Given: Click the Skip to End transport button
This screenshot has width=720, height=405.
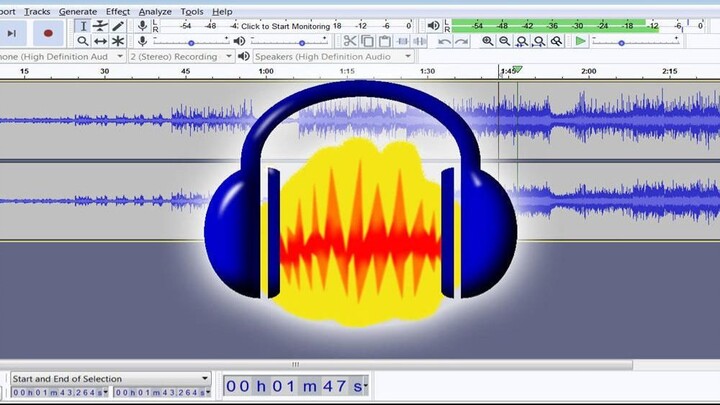Looking at the screenshot, I should [x=12, y=33].
